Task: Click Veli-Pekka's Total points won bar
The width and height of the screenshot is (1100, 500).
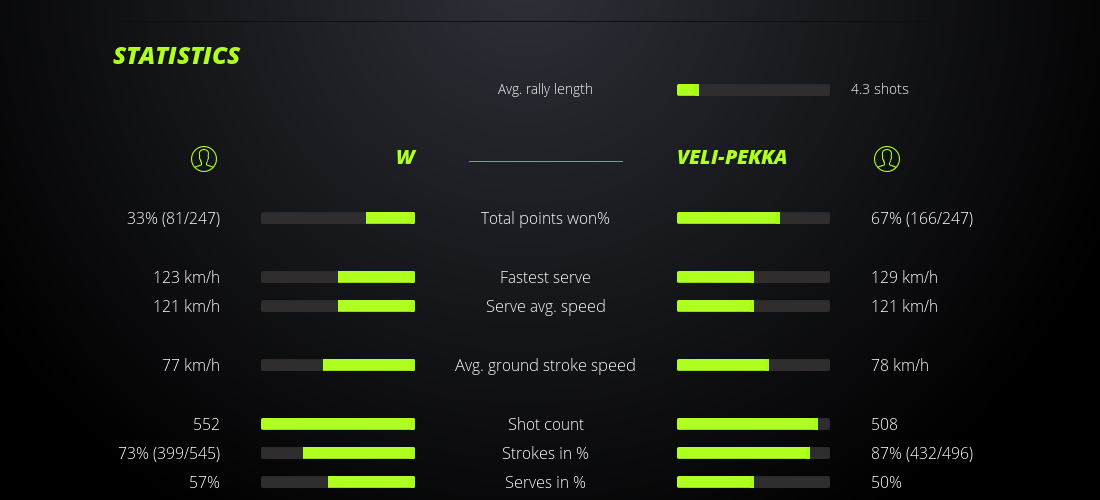Action: pos(753,218)
